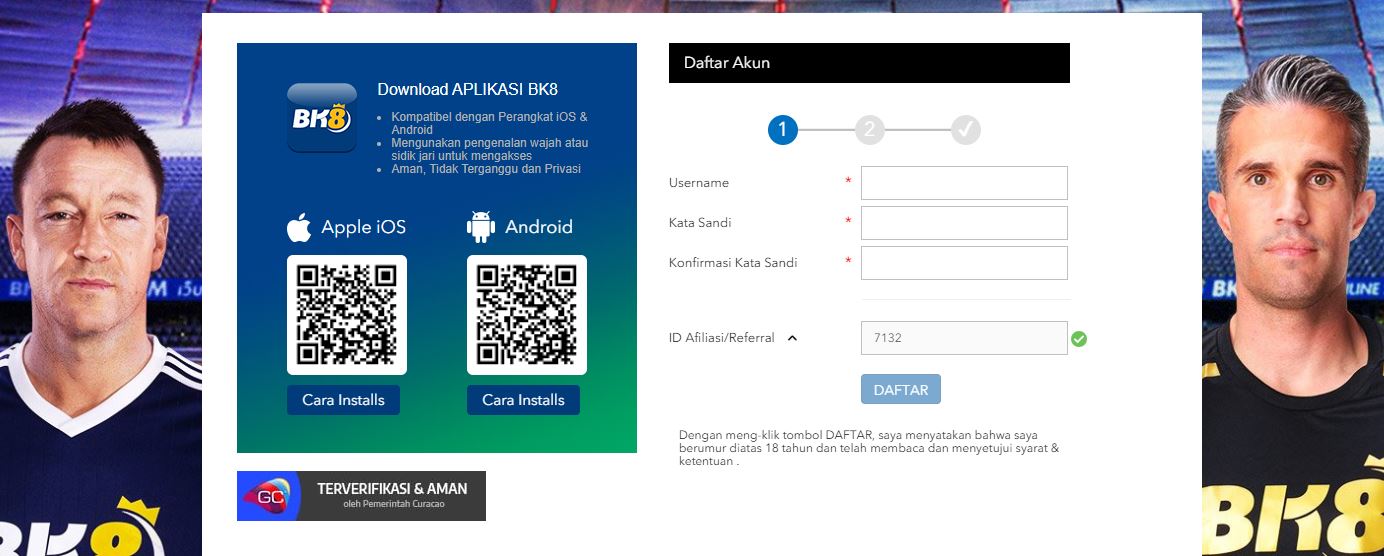Image resolution: width=1384 pixels, height=556 pixels.
Task: Focus the Kata Sandi input field
Action: [964, 223]
